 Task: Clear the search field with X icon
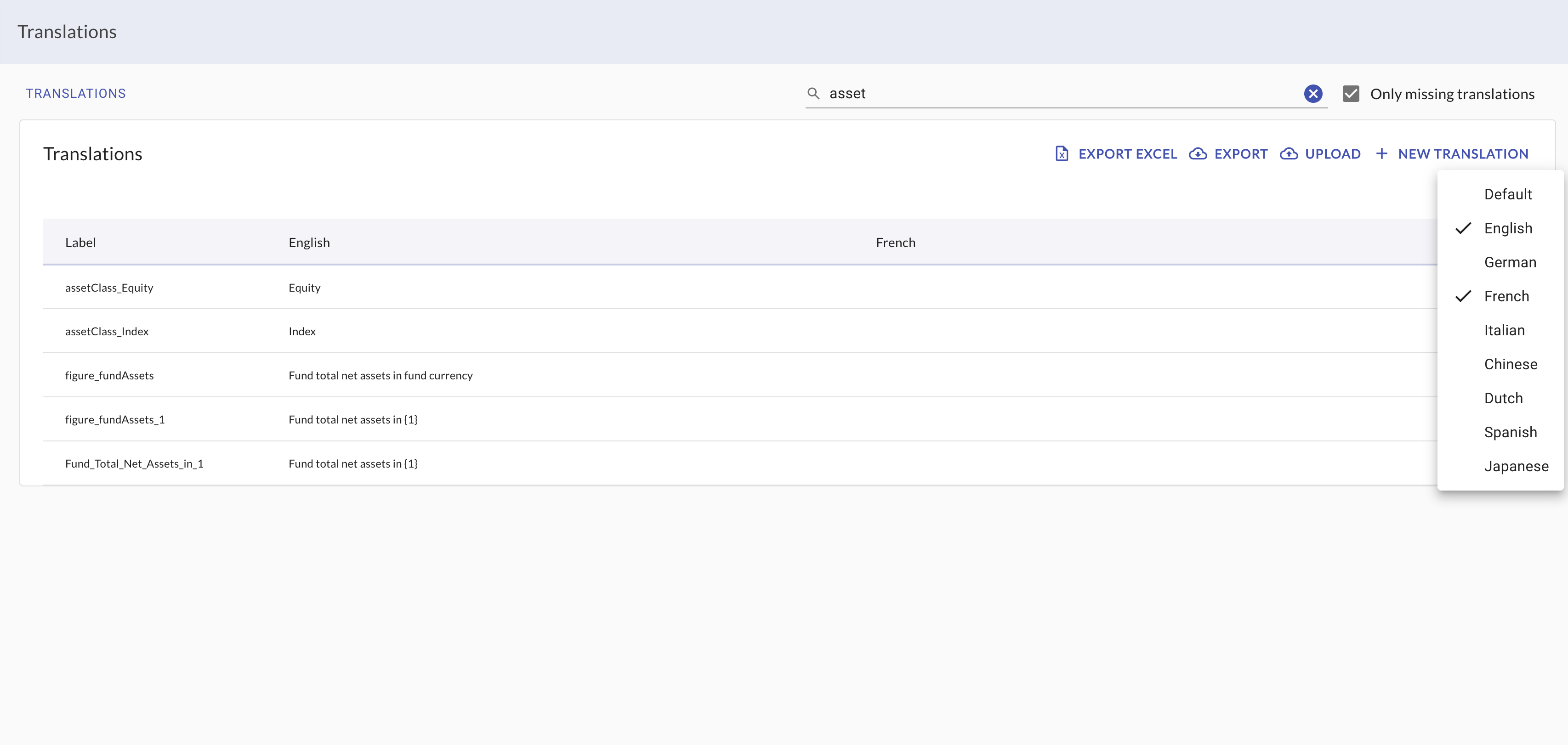1313,94
